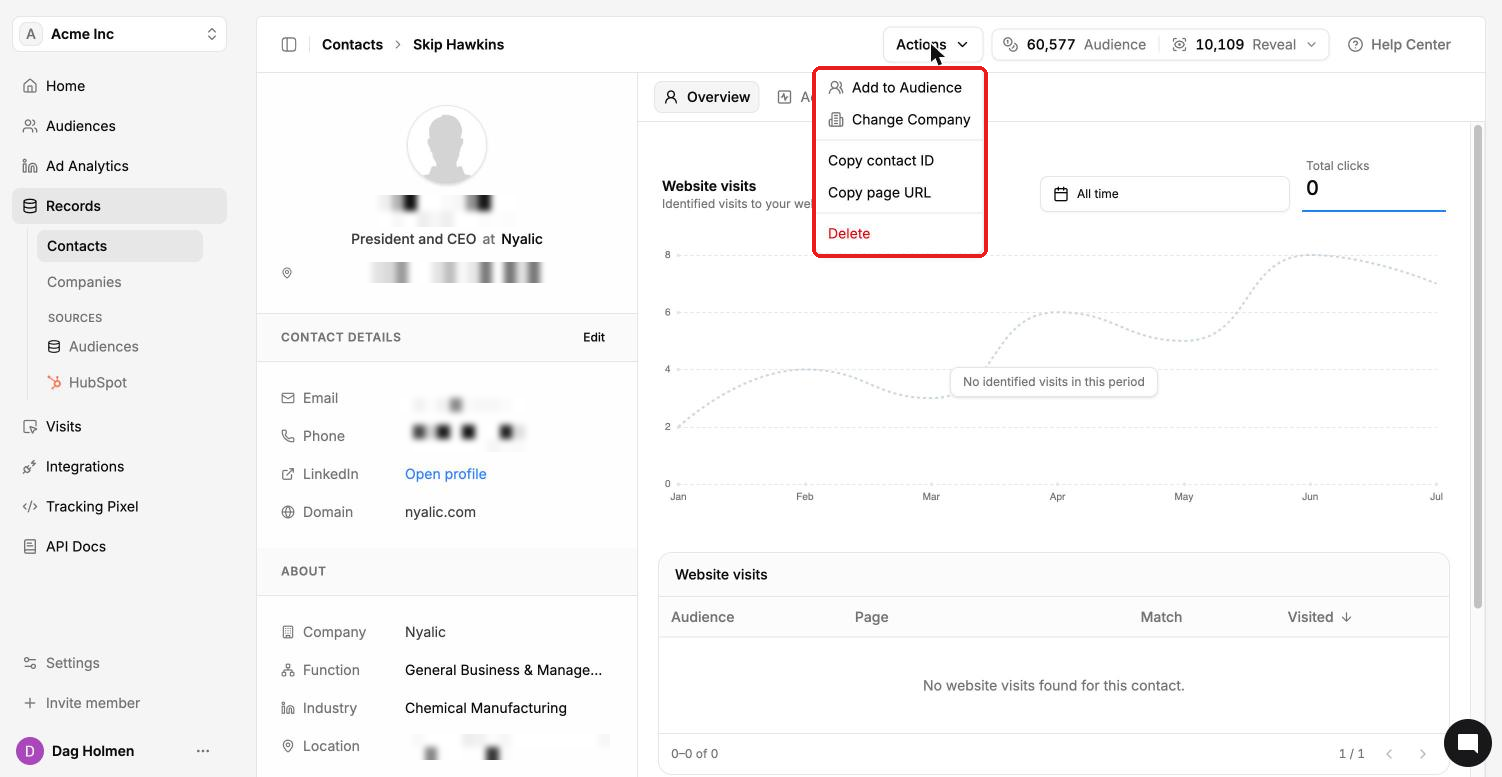
Task: Select Add to Audience menu item
Action: point(900,87)
